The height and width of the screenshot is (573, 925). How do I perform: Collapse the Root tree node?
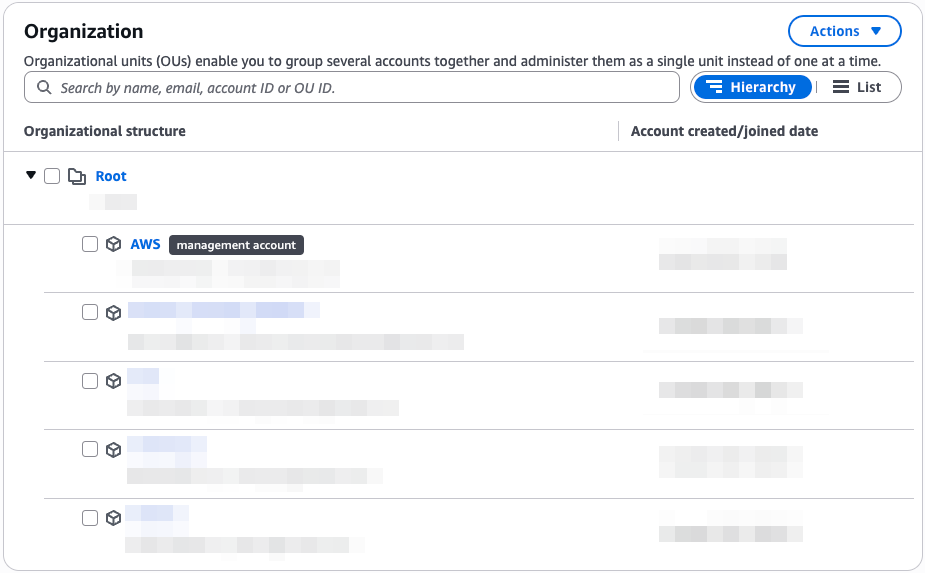click(31, 175)
